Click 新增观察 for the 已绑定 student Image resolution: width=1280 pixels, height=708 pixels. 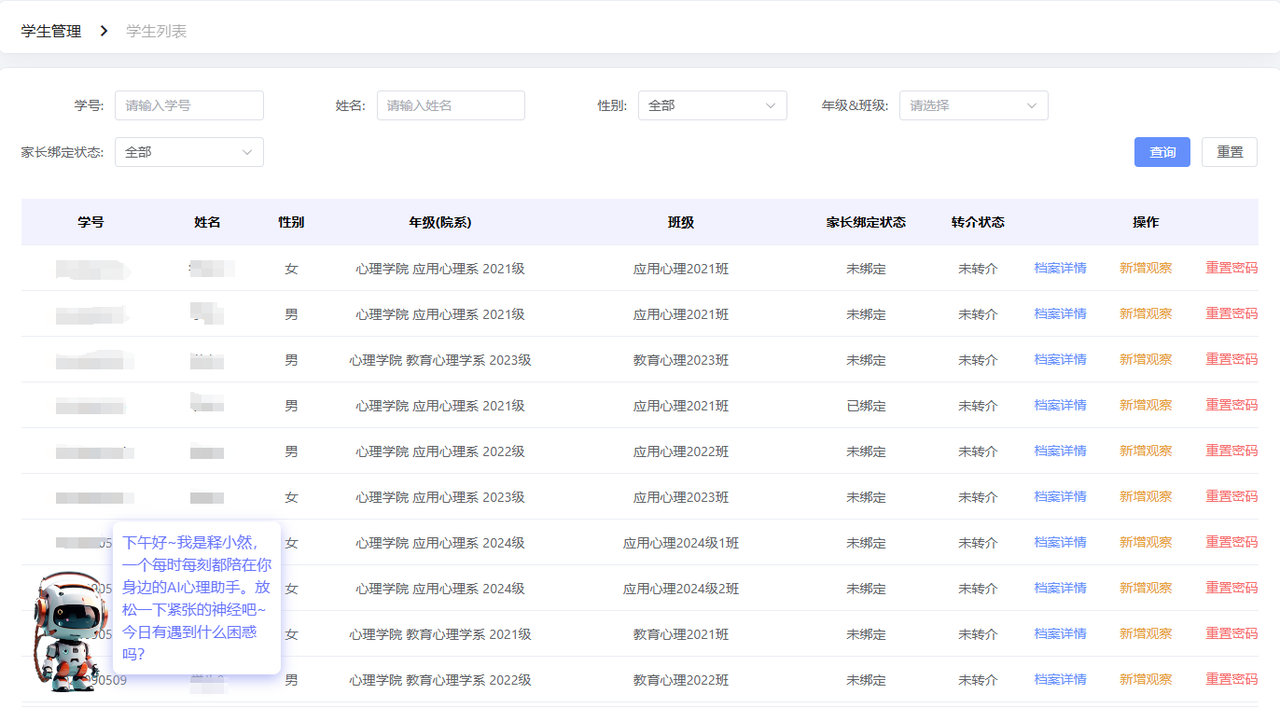coord(1146,405)
